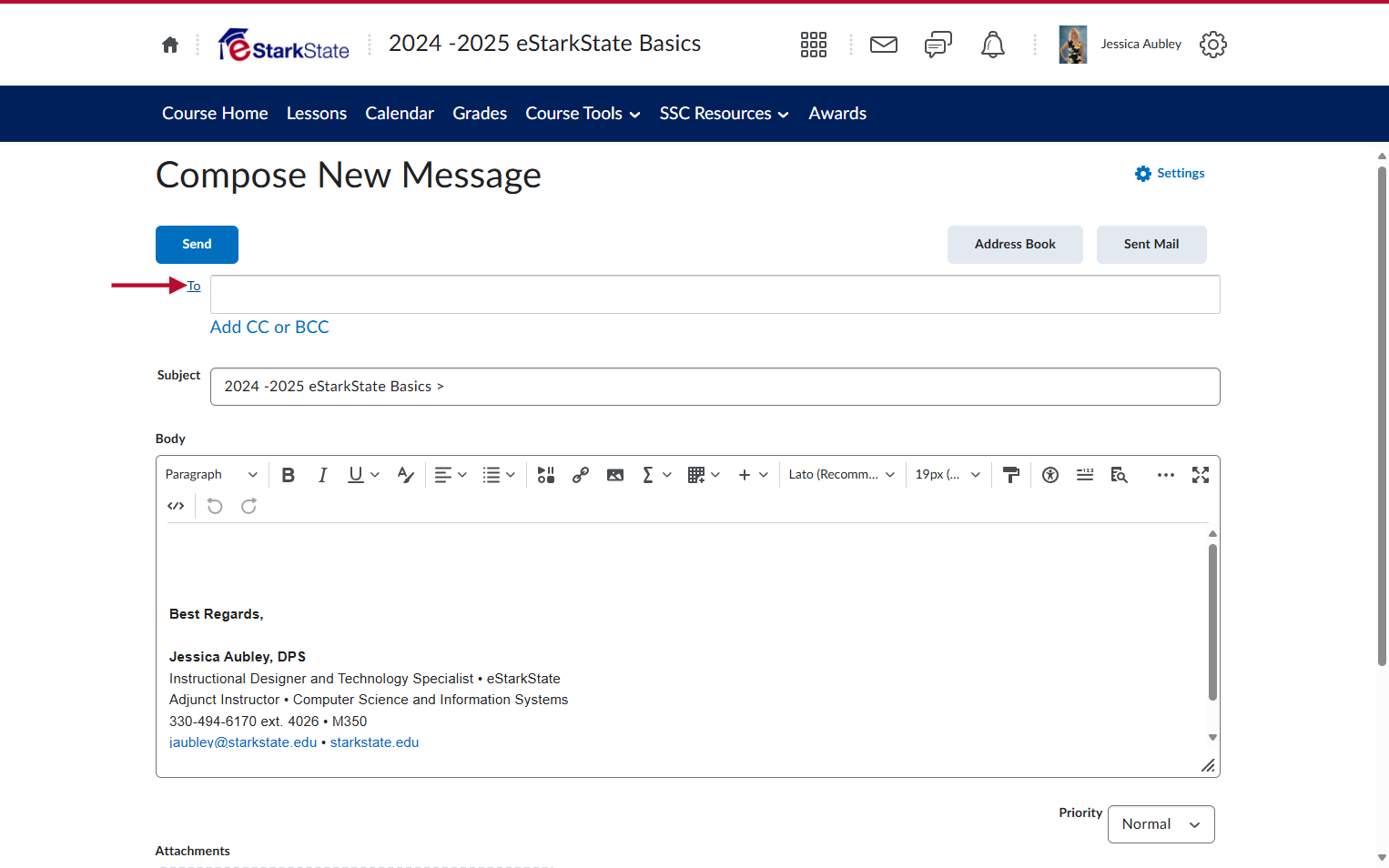Screen dimensions: 1389x868
Task: Open the update alerts bell icon
Action: (993, 45)
